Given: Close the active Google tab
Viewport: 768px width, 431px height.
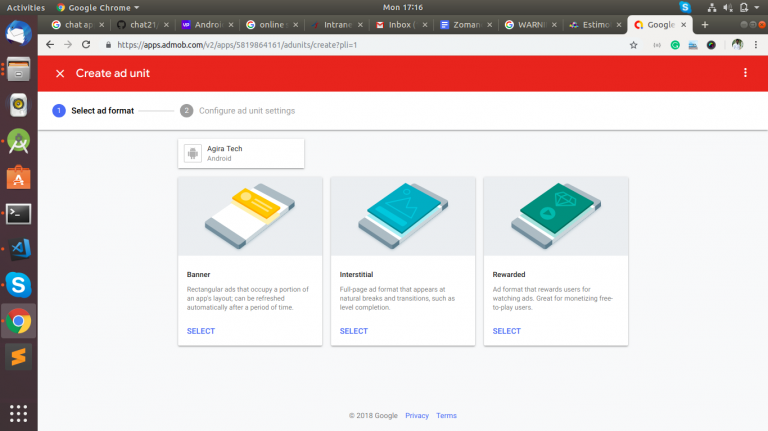Looking at the screenshot, I should tap(683, 25).
